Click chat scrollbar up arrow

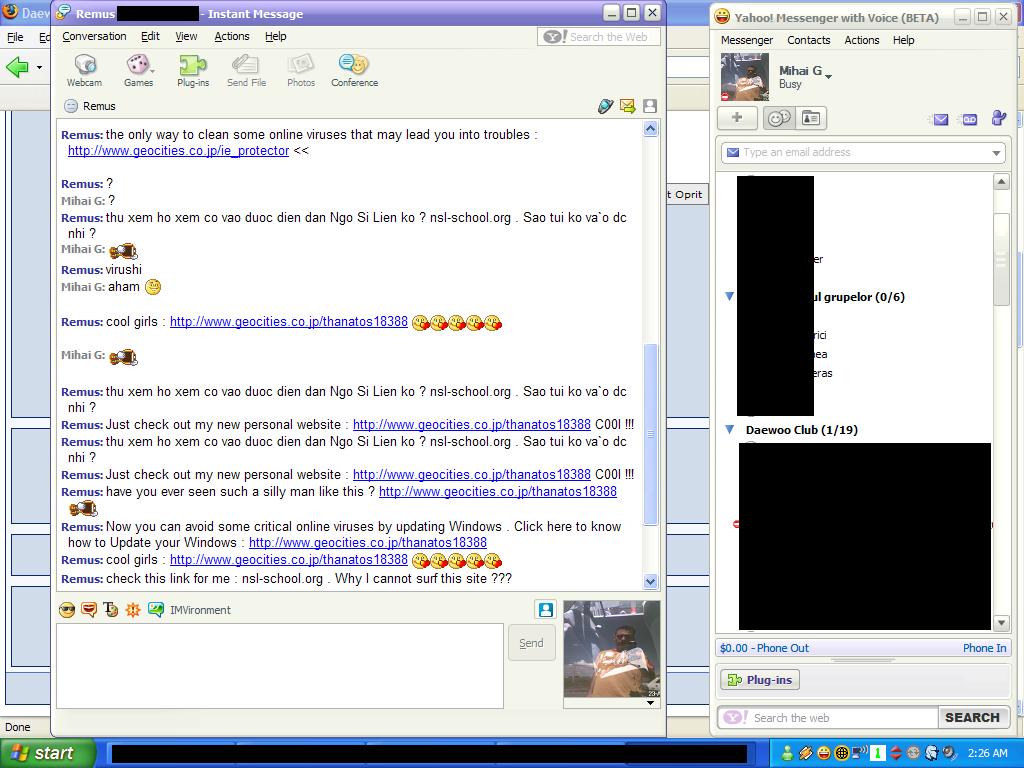650,129
